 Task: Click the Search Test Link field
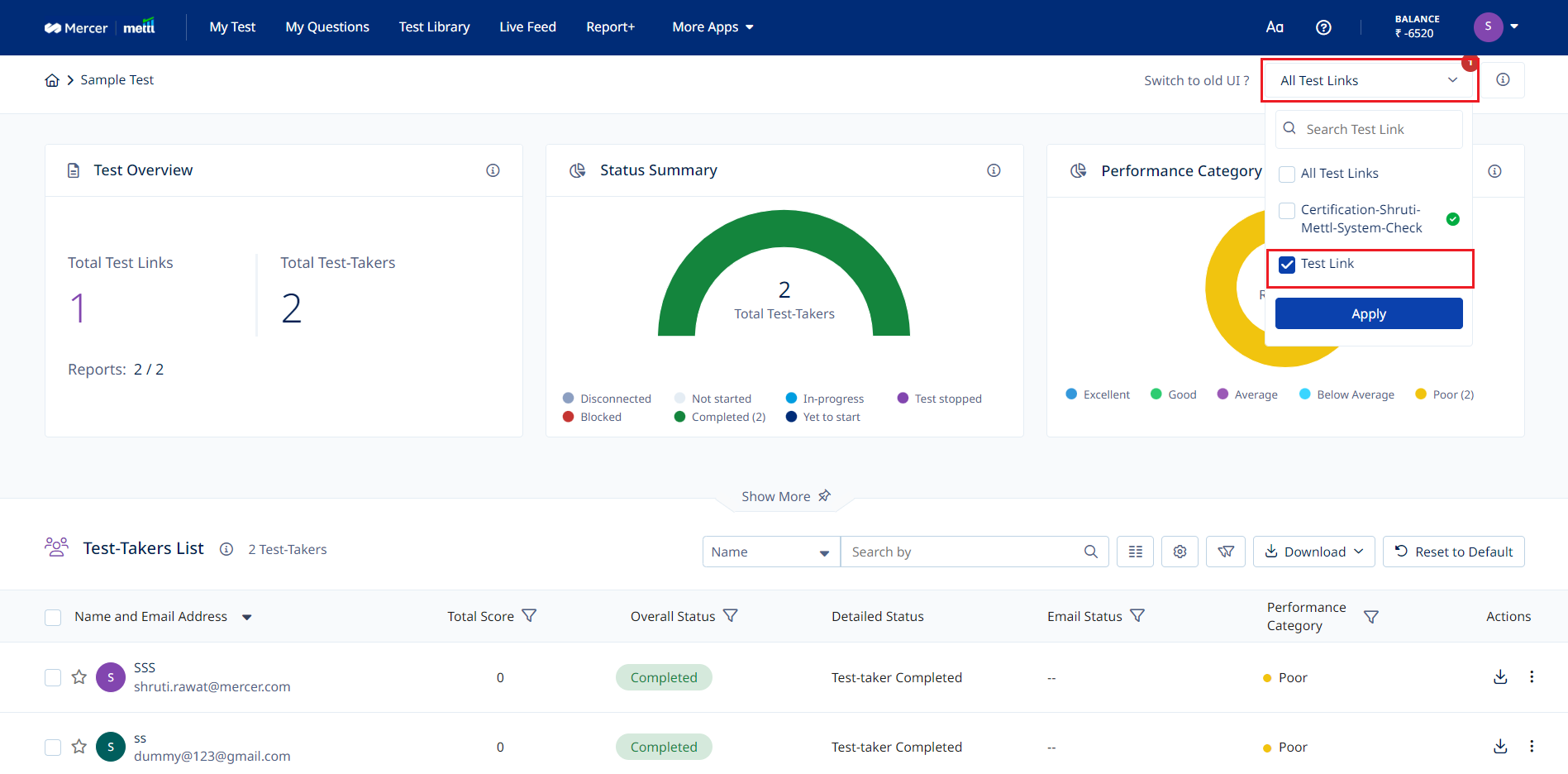point(1369,129)
